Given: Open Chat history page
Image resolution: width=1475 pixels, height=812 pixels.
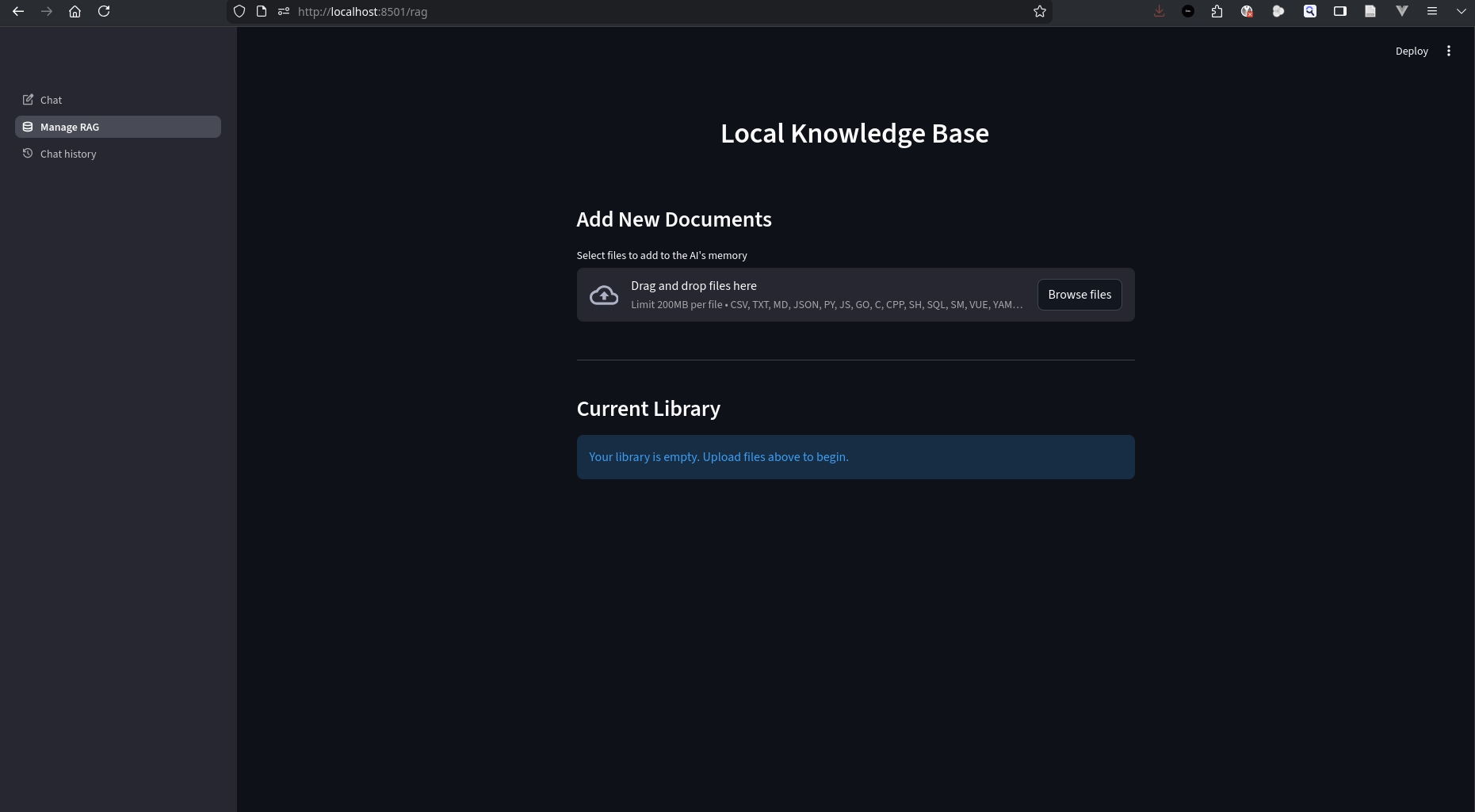Looking at the screenshot, I should coord(68,154).
